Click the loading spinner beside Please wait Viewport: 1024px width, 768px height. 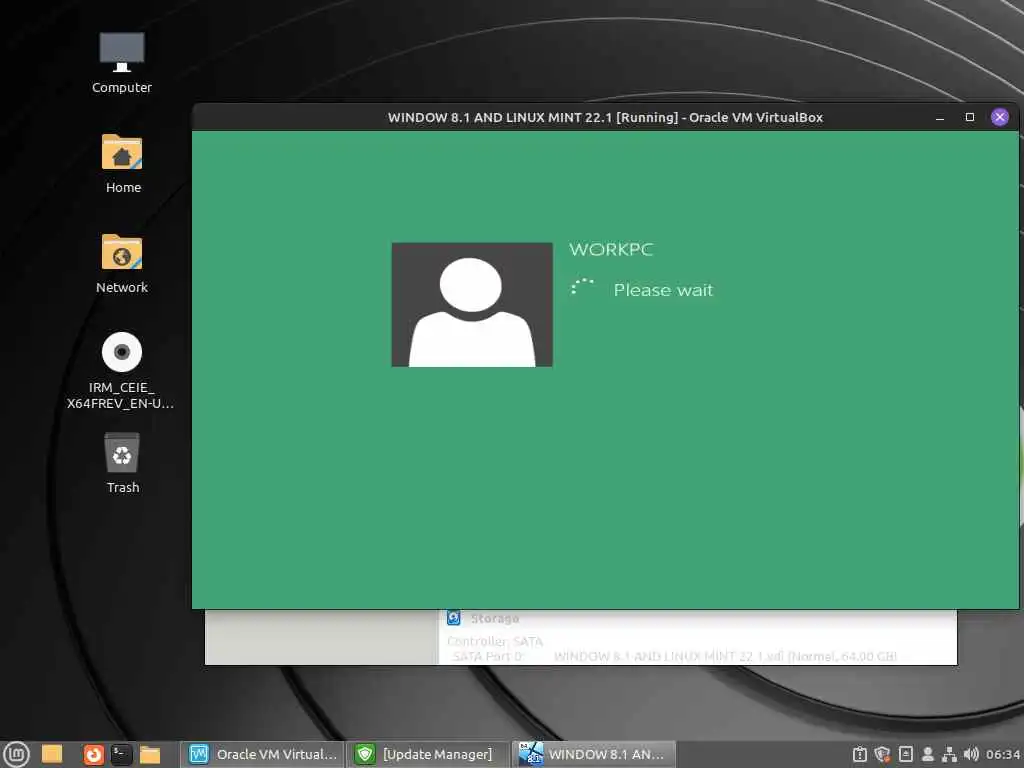pyautogui.click(x=581, y=287)
